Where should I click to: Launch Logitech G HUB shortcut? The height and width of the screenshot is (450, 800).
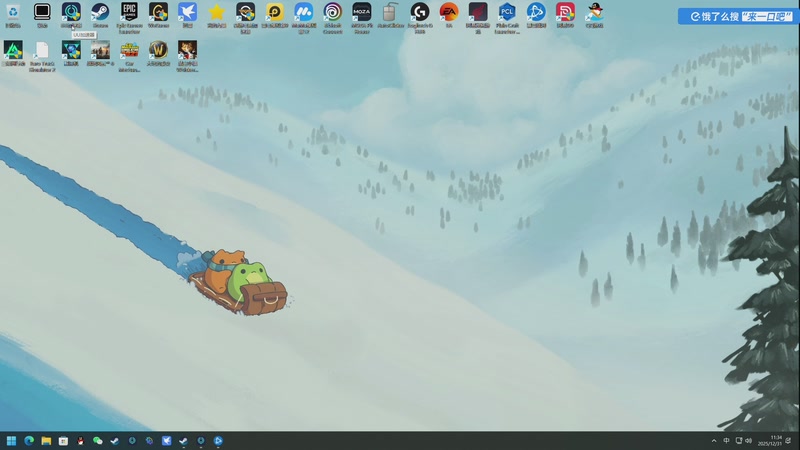point(420,17)
